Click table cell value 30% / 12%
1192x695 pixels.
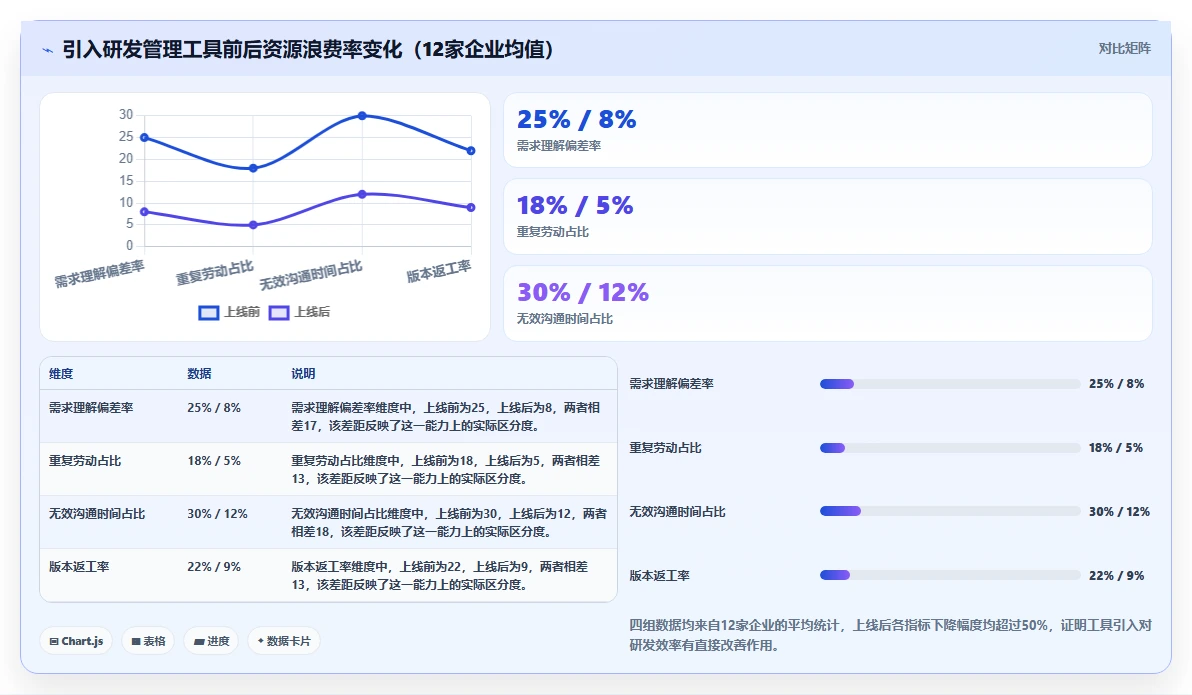coord(217,514)
